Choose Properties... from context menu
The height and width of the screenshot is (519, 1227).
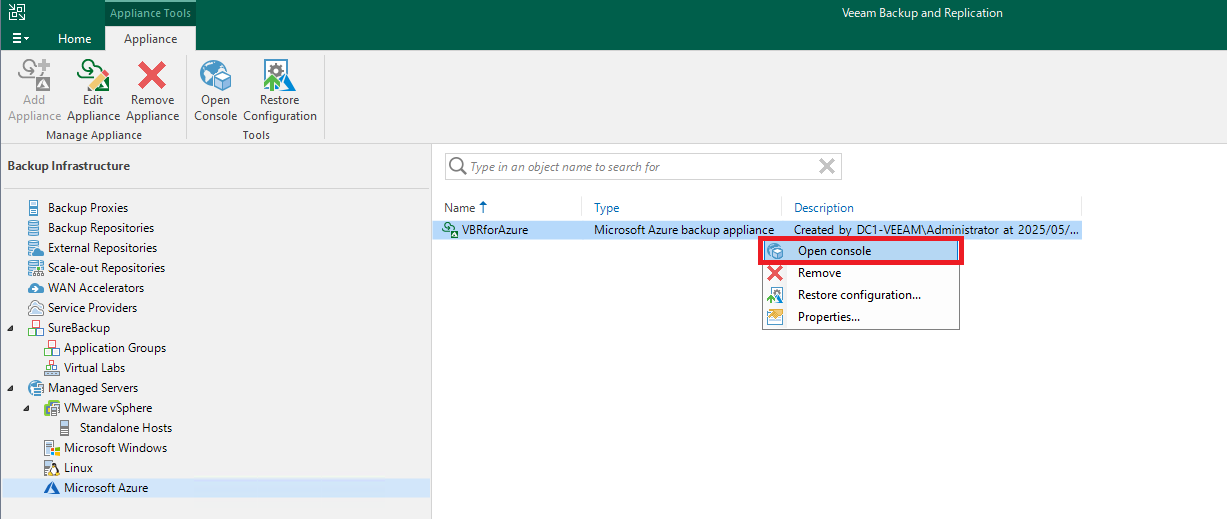[x=861, y=317]
